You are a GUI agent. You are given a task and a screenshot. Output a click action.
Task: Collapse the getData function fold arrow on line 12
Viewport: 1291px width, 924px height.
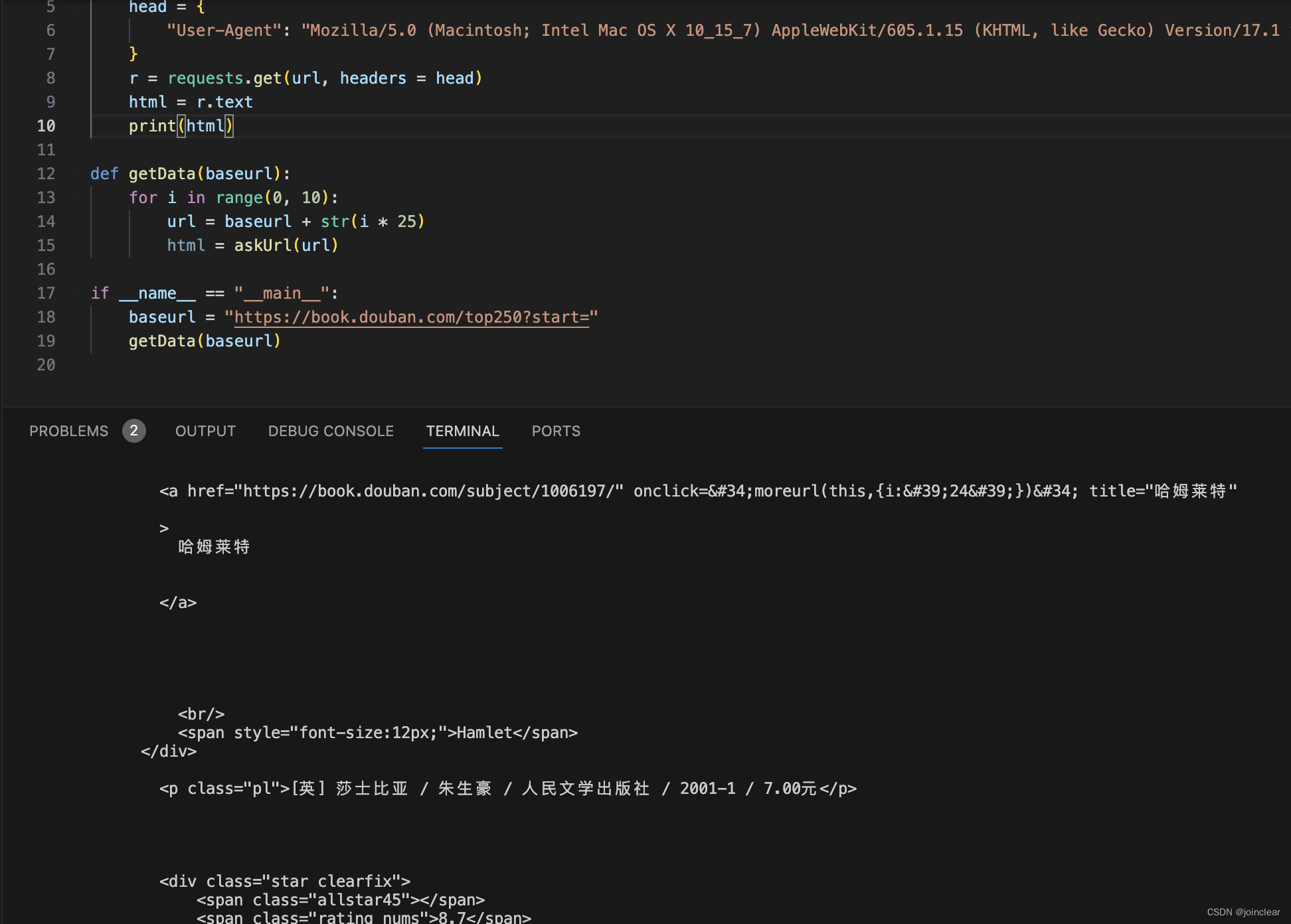(74, 174)
